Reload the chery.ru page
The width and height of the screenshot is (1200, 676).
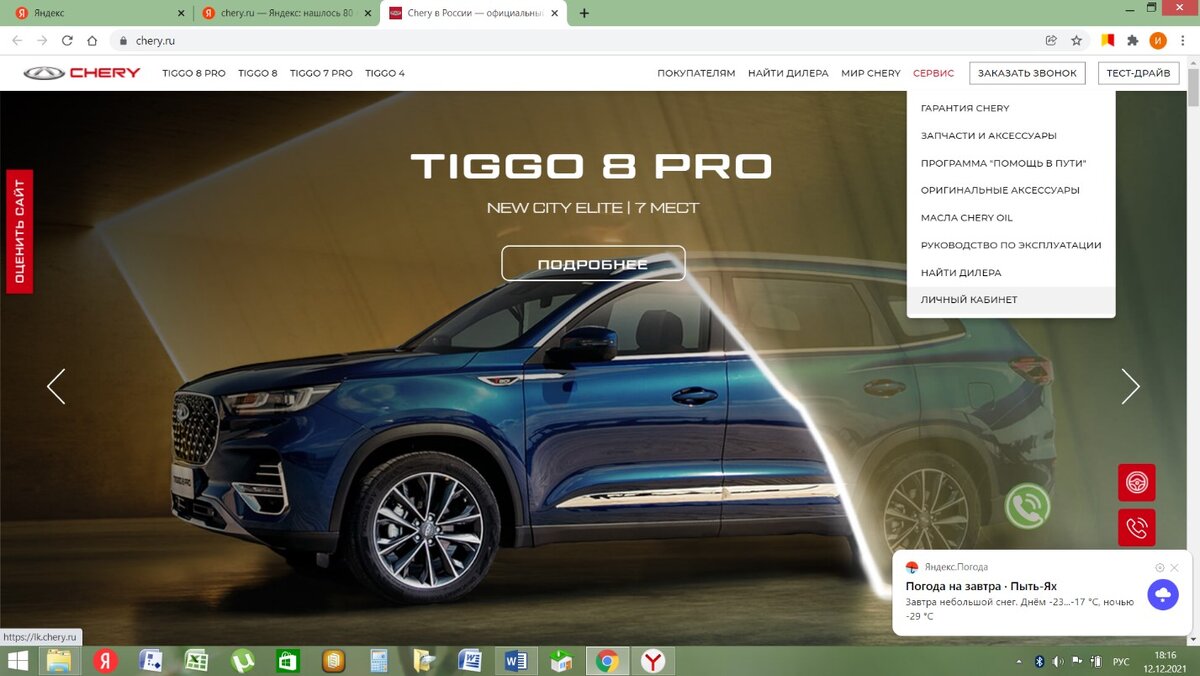[x=67, y=41]
